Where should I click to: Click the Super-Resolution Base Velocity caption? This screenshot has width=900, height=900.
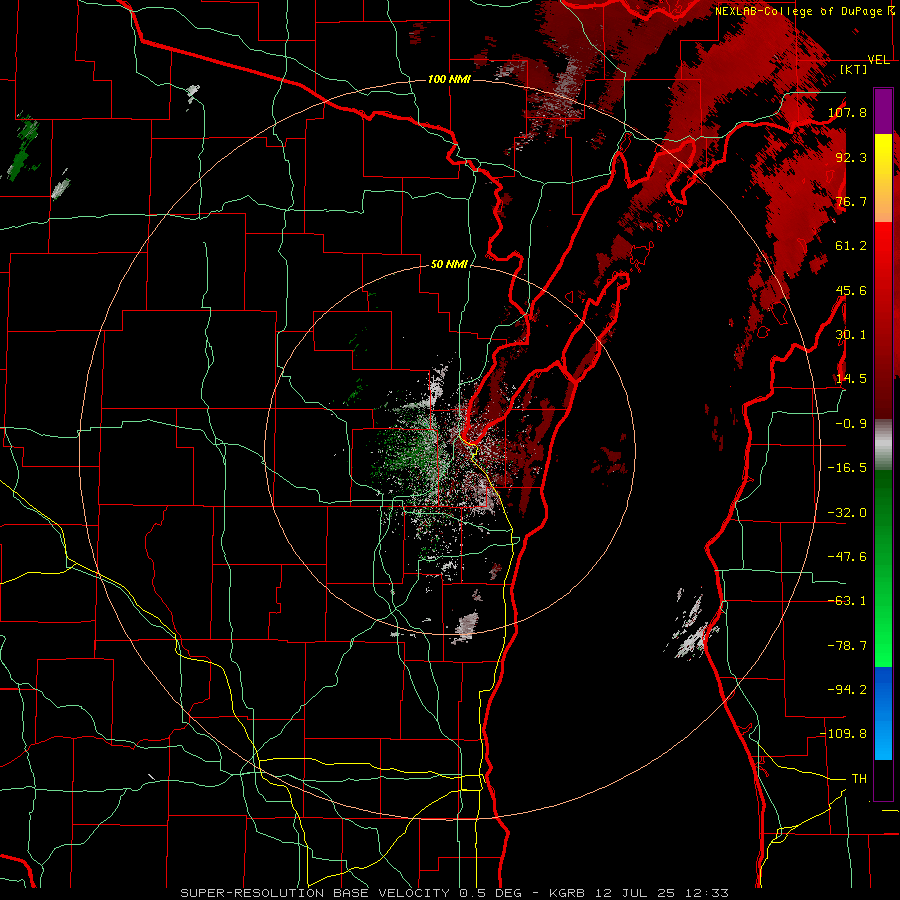click(454, 893)
